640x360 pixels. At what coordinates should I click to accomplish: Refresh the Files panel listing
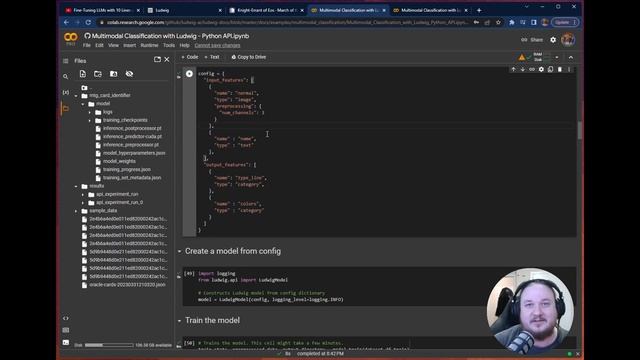(x=98, y=74)
